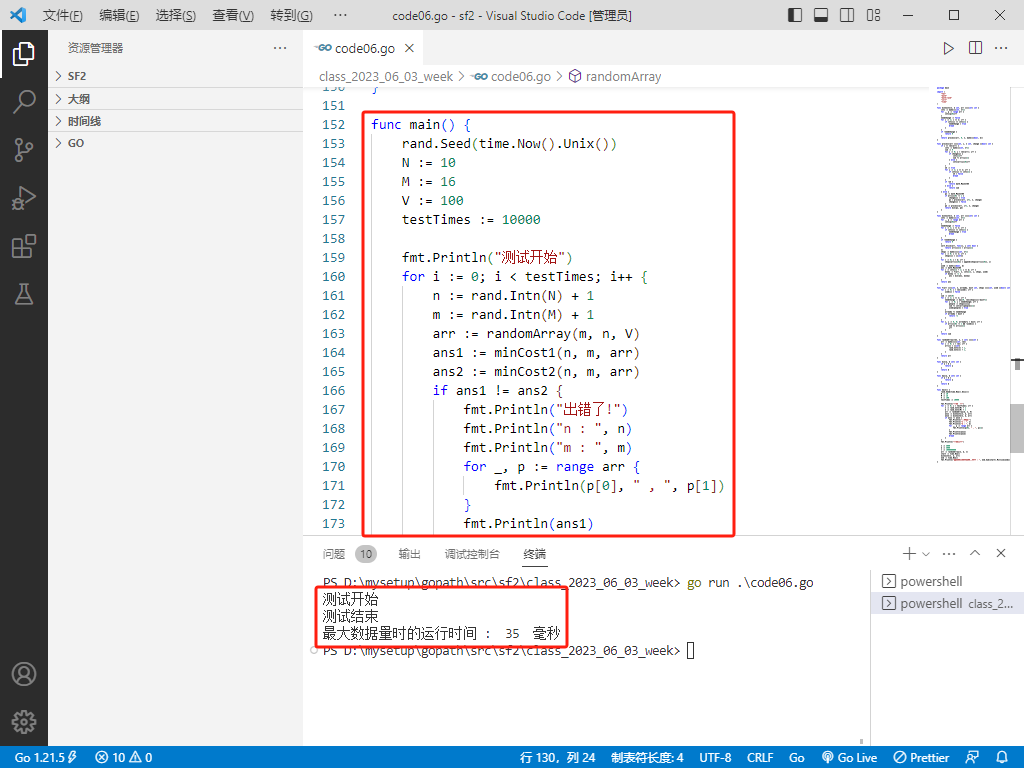Viewport: 1024px width, 768px height.
Task: Open panel more actions ellipsis
Action: [949, 554]
